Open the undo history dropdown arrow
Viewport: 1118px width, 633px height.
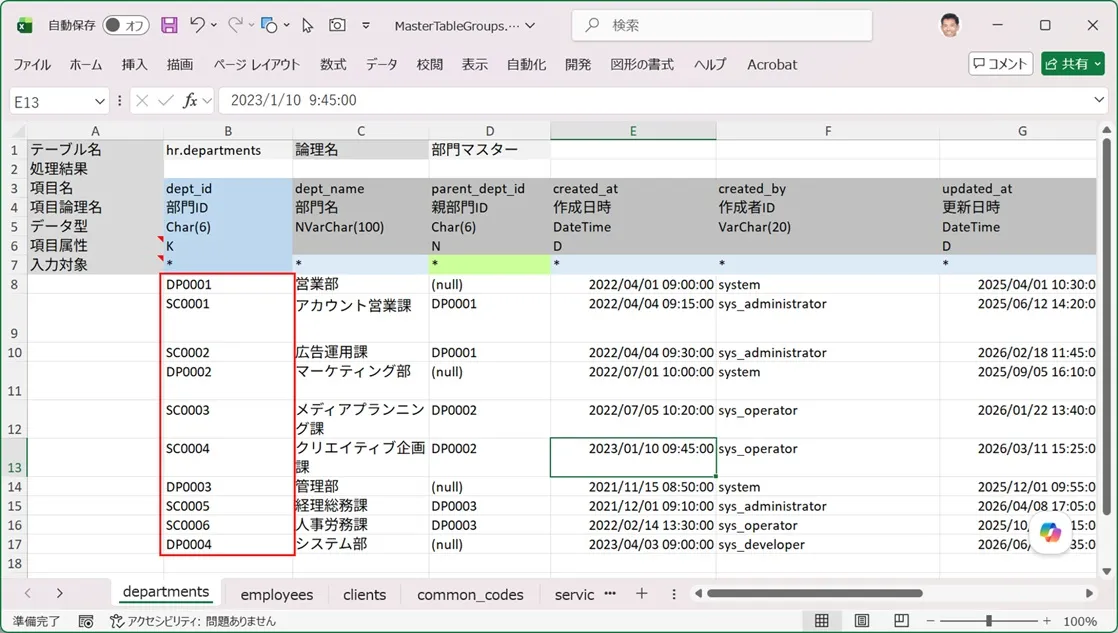click(x=214, y=25)
